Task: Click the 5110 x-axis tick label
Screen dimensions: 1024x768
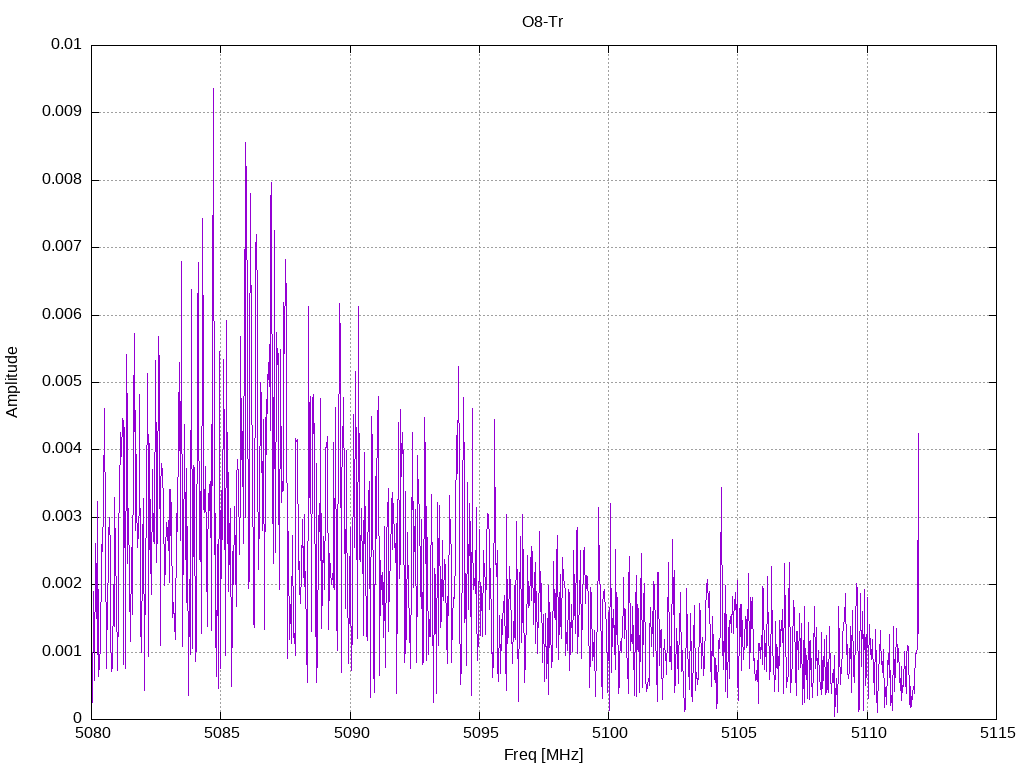Action: click(x=867, y=733)
